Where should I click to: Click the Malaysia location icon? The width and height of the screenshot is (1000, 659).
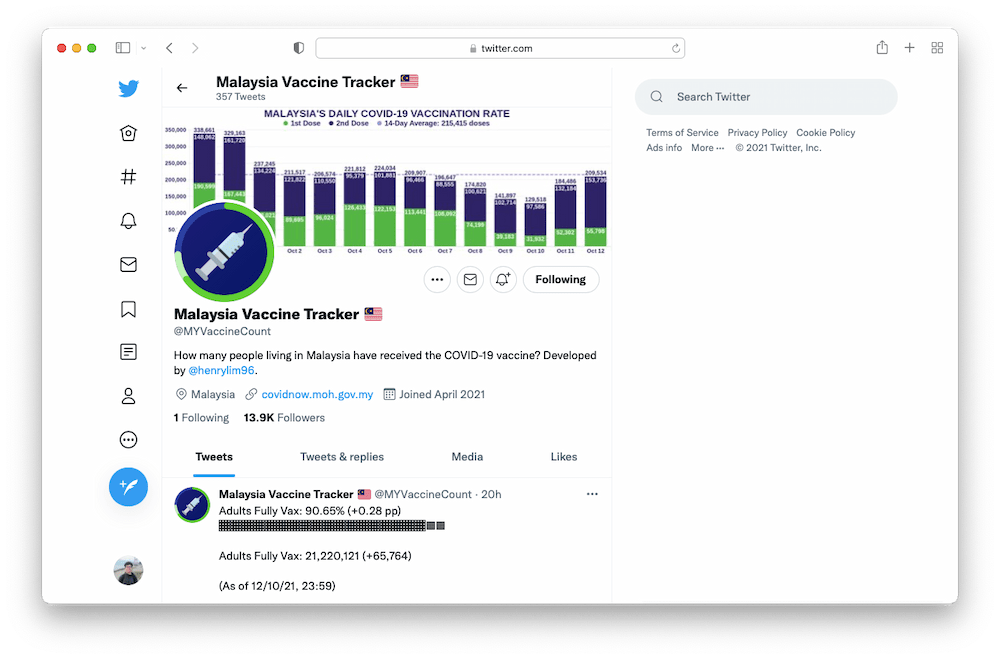click(181, 394)
